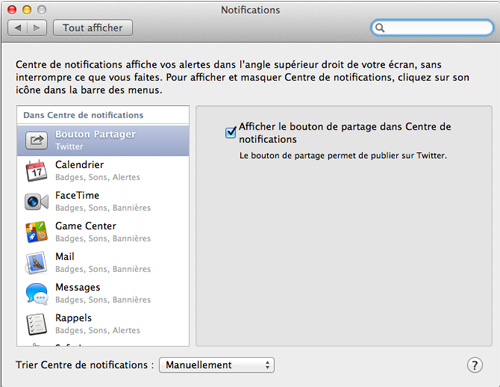Click the Game Center icon
500x387 pixels.
pyautogui.click(x=36, y=232)
